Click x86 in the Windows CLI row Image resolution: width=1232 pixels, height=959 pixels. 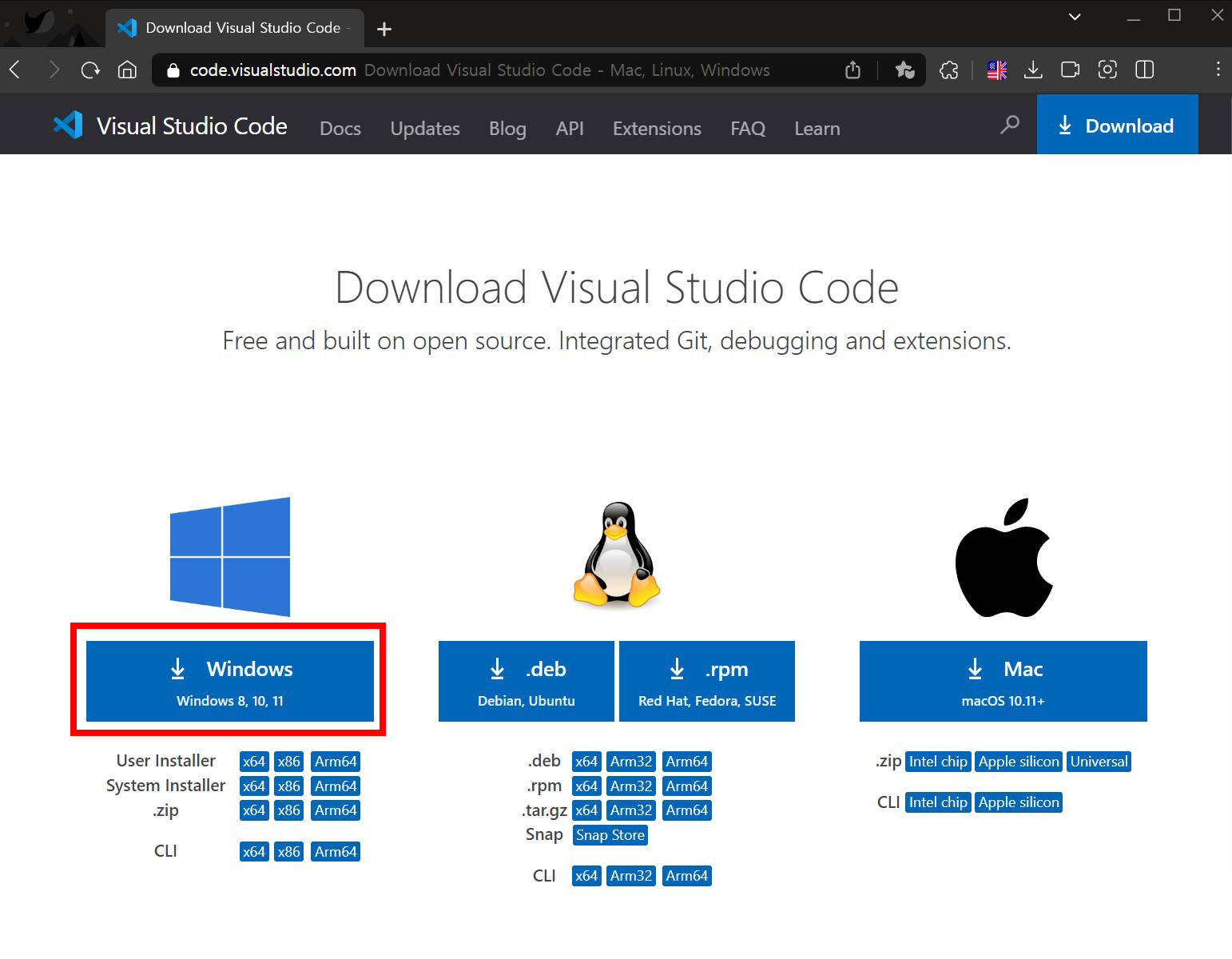[289, 852]
